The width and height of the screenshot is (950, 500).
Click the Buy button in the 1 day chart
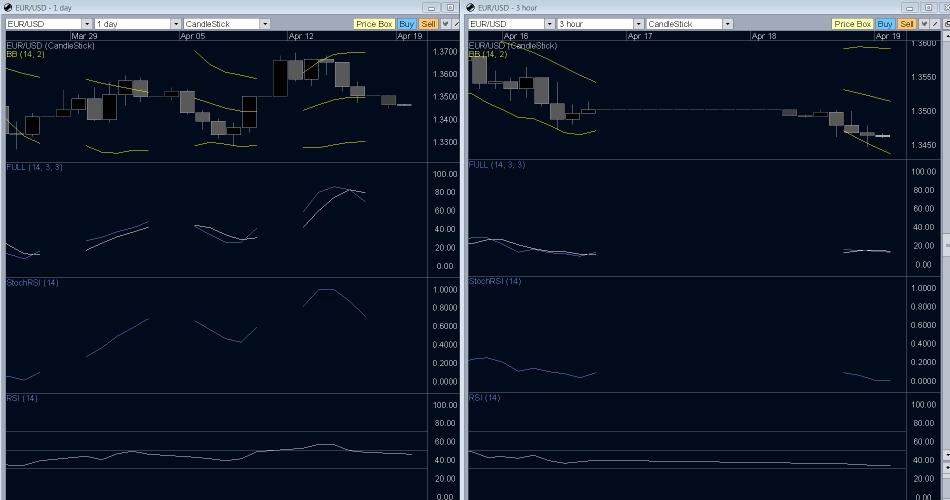[407, 24]
